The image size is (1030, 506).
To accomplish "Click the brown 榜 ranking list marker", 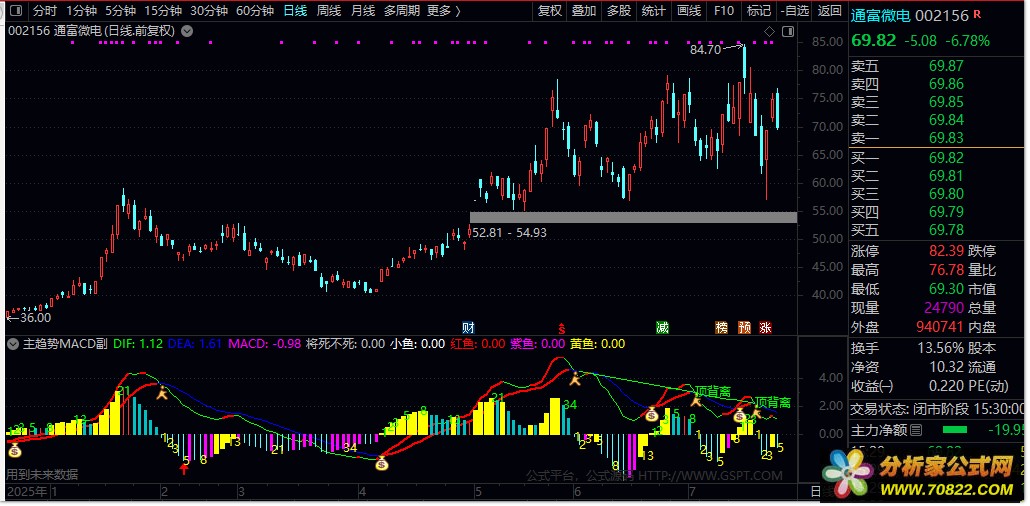I will (x=722, y=327).
